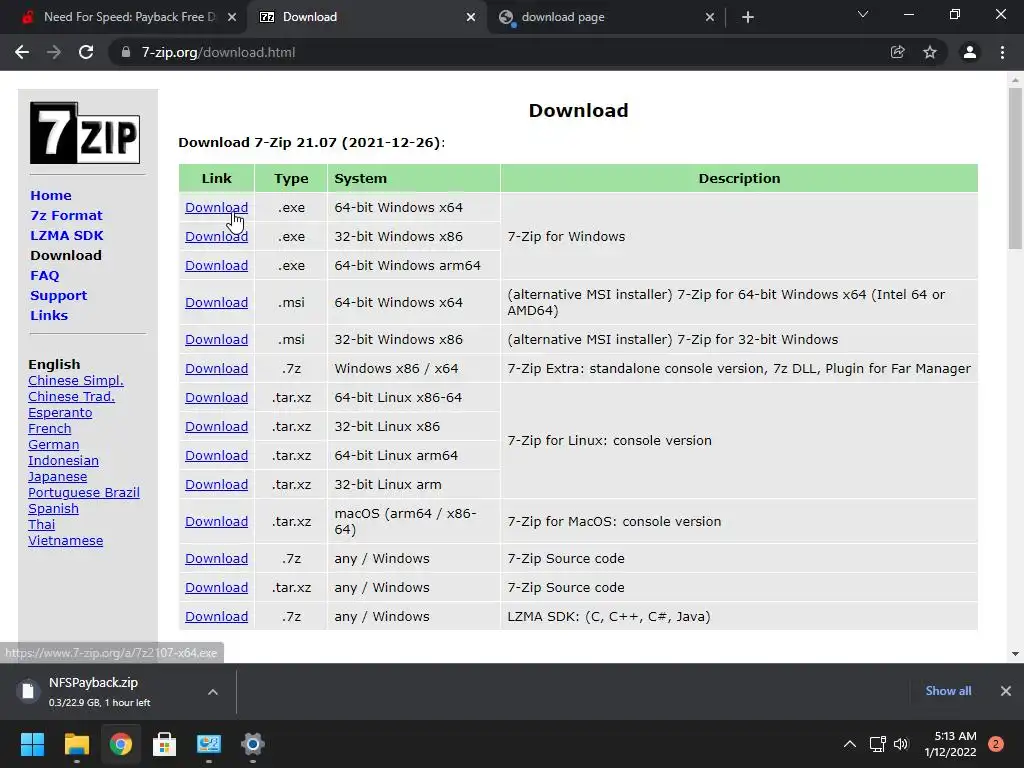1024x768 pixels.
Task: Open the FAQ sidebar link
Action: 44,276
